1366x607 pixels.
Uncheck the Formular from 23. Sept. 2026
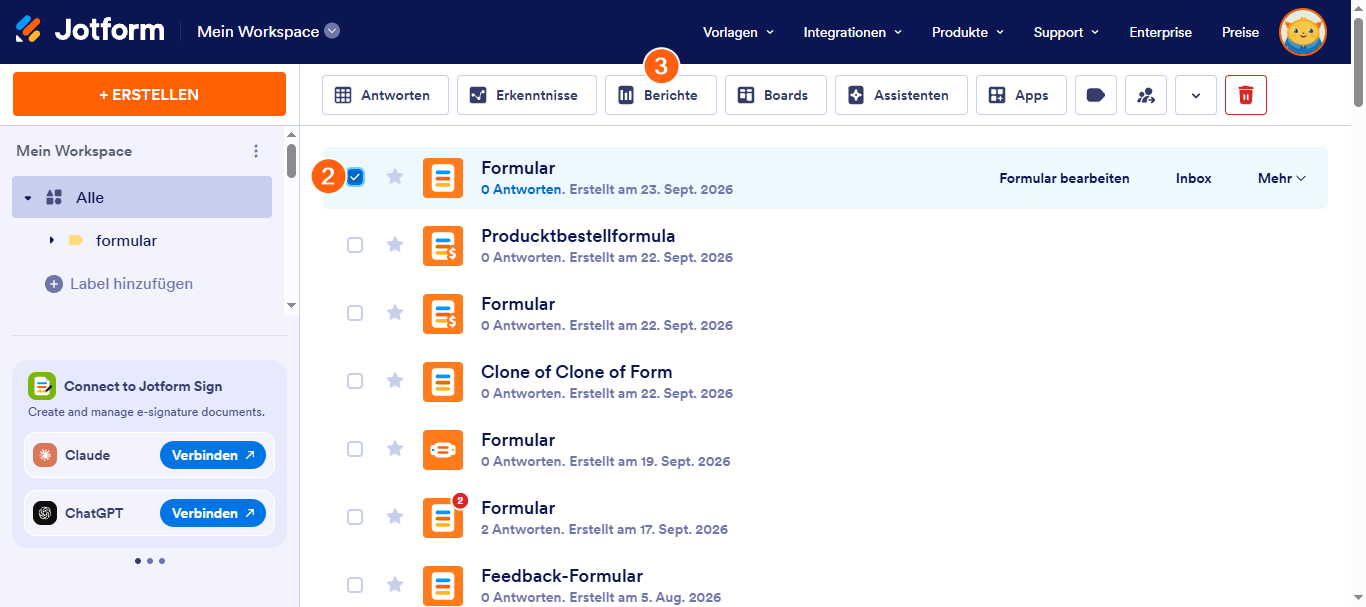pyautogui.click(x=355, y=177)
